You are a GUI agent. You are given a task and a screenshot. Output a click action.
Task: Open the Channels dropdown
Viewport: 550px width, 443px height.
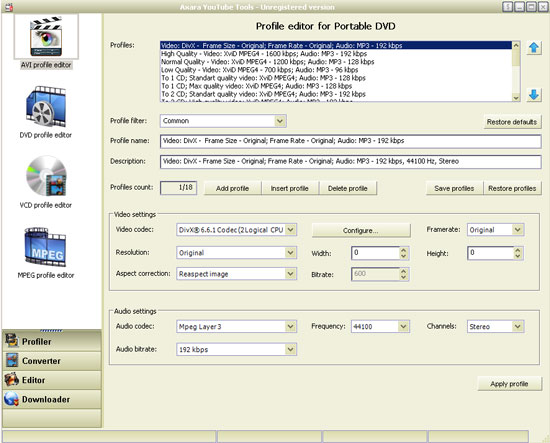[518, 327]
